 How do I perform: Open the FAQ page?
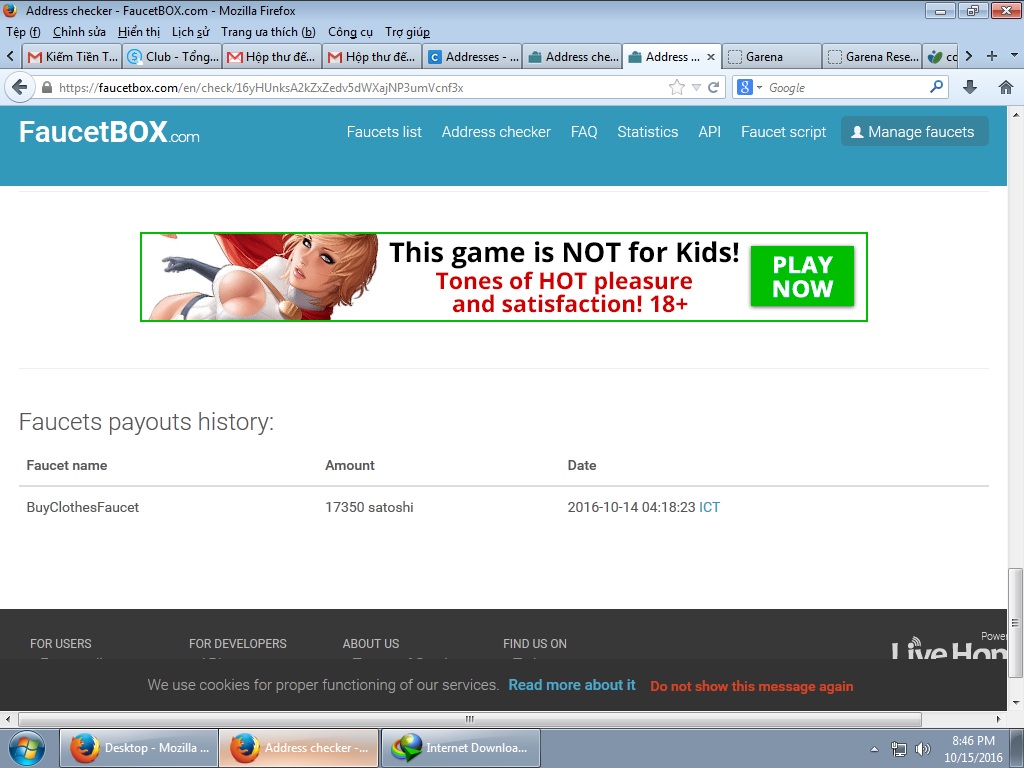tap(584, 132)
